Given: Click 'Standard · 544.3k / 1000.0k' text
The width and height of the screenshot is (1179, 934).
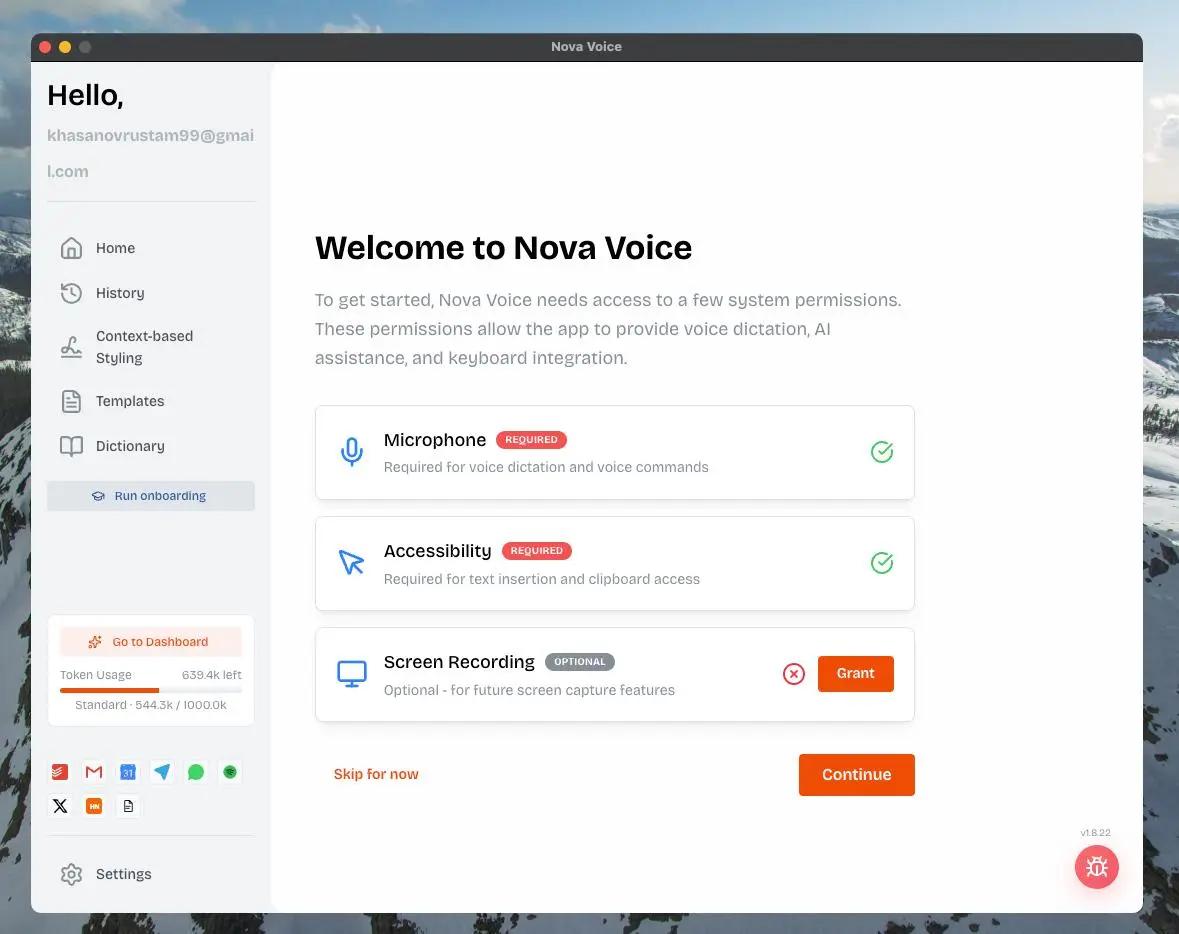Looking at the screenshot, I should pyautogui.click(x=150, y=705).
